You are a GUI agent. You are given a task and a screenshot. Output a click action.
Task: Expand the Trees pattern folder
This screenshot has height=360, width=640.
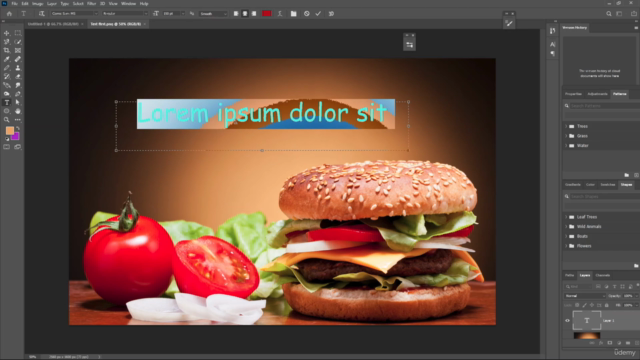click(566, 126)
